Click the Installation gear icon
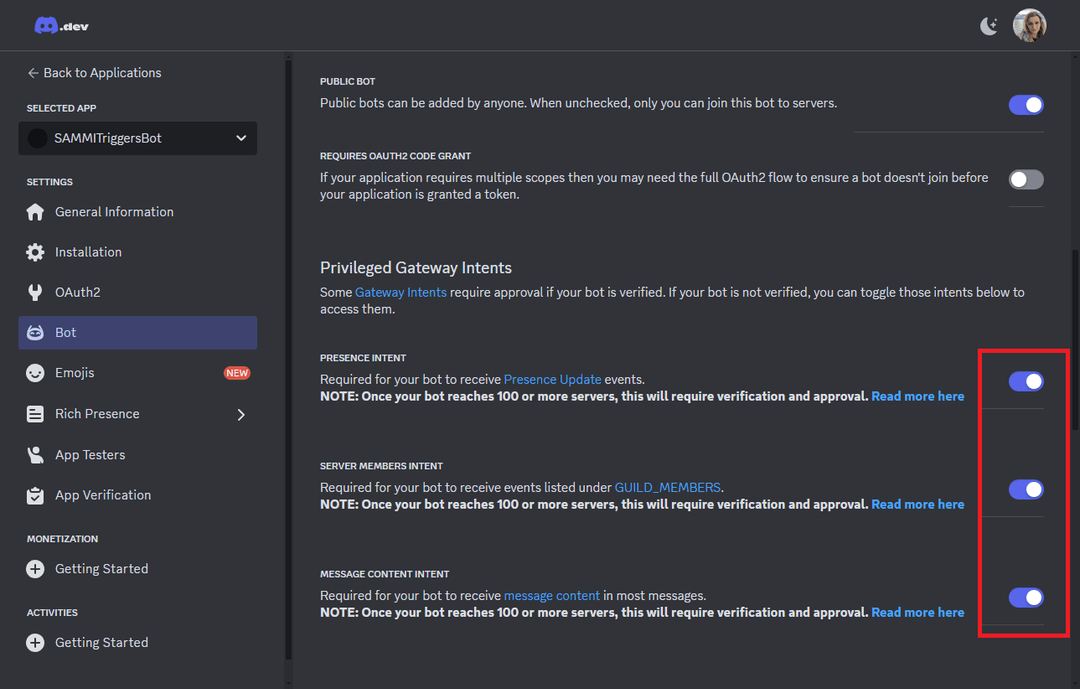 (x=35, y=252)
